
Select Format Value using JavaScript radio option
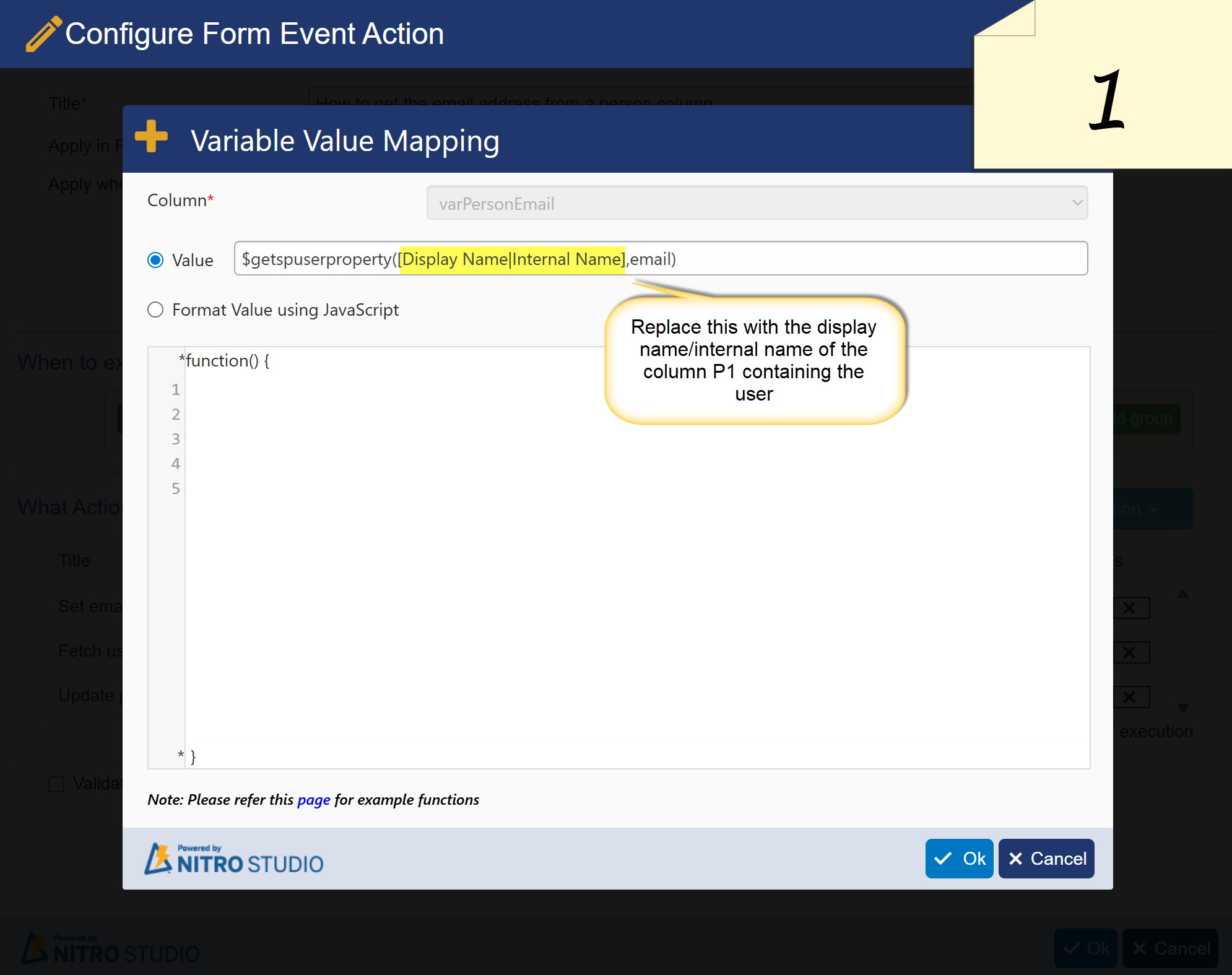pos(155,310)
